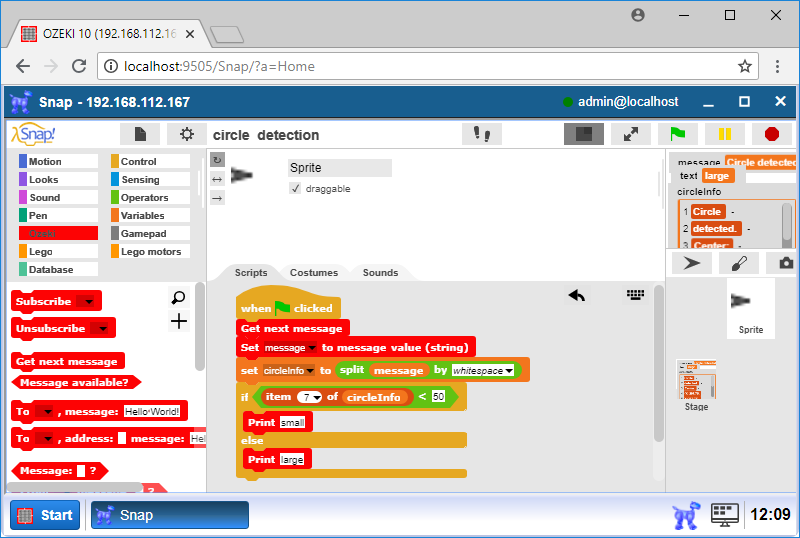The height and width of the screenshot is (538, 800).
Task: Open the Pen block category
Action: [x=58, y=215]
